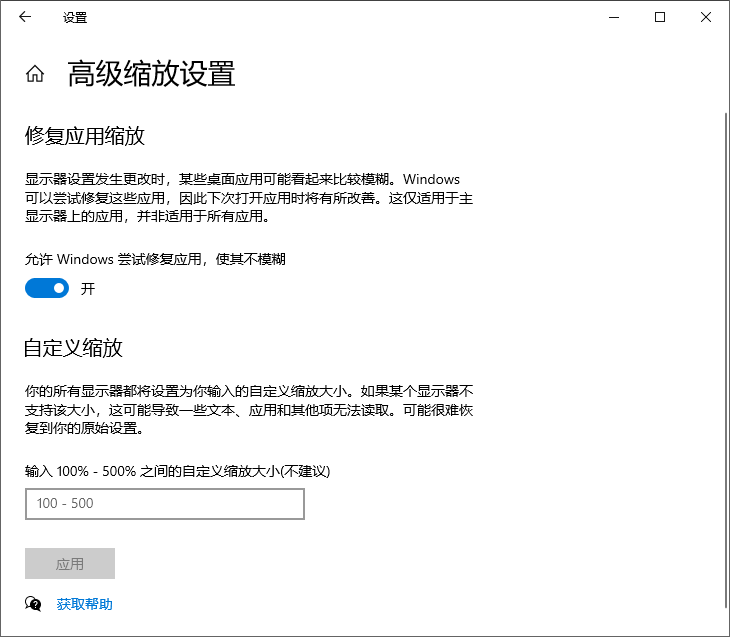730x637 pixels.
Task: Turn off the Windows app blur fix toggle
Action: coord(47,288)
